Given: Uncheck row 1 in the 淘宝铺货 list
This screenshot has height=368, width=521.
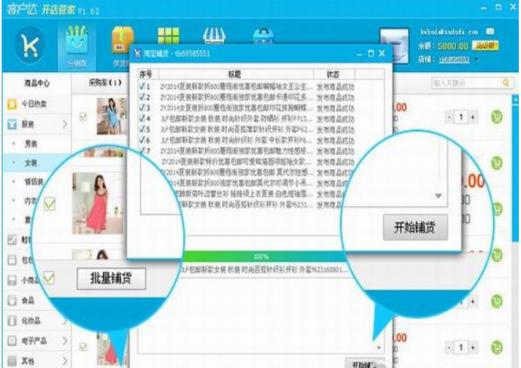Looking at the screenshot, I should pyautogui.click(x=142, y=86).
